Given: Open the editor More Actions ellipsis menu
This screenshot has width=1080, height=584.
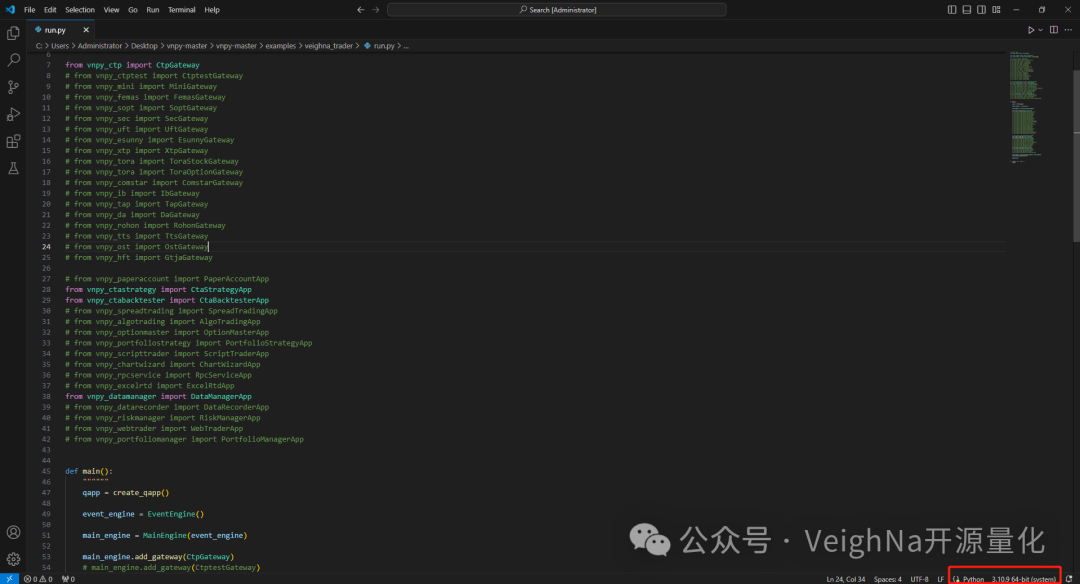Looking at the screenshot, I should (1067, 30).
